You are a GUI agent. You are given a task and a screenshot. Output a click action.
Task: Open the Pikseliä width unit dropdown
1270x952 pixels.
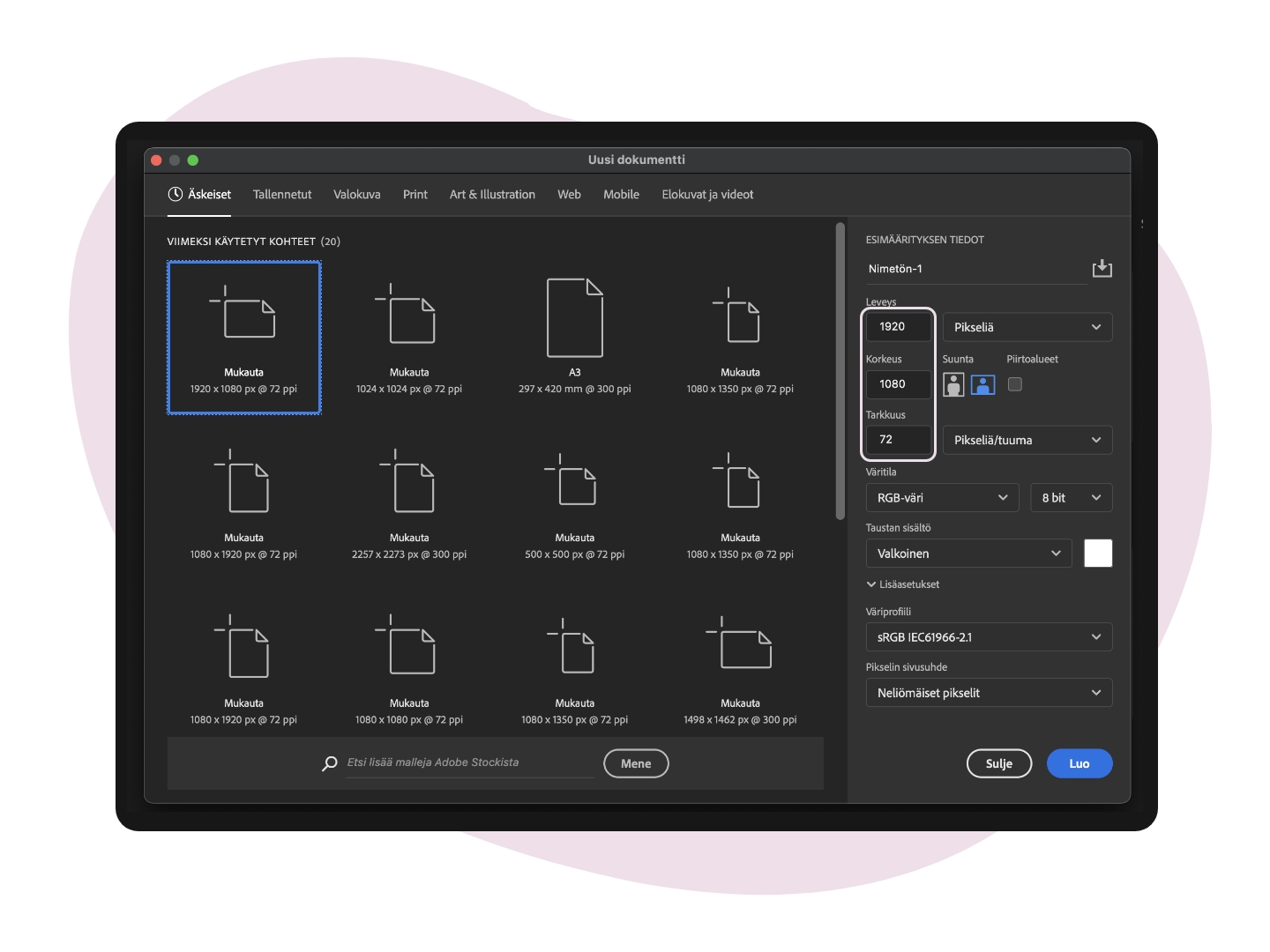point(1027,327)
